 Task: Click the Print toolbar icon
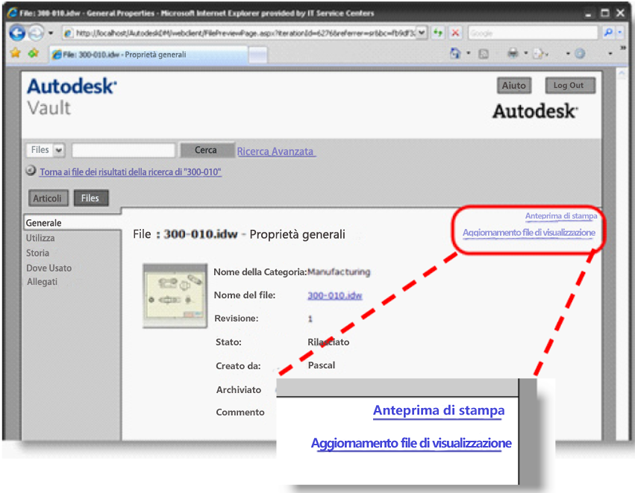point(513,53)
